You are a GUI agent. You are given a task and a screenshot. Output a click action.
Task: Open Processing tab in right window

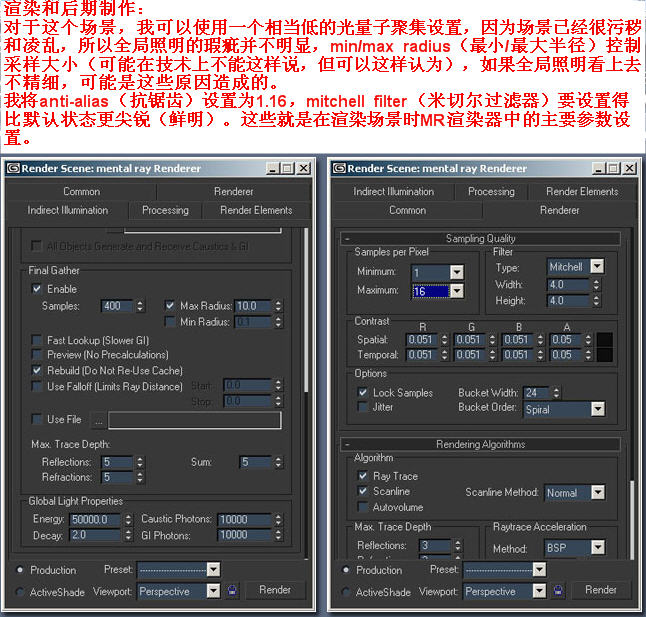[x=491, y=192]
